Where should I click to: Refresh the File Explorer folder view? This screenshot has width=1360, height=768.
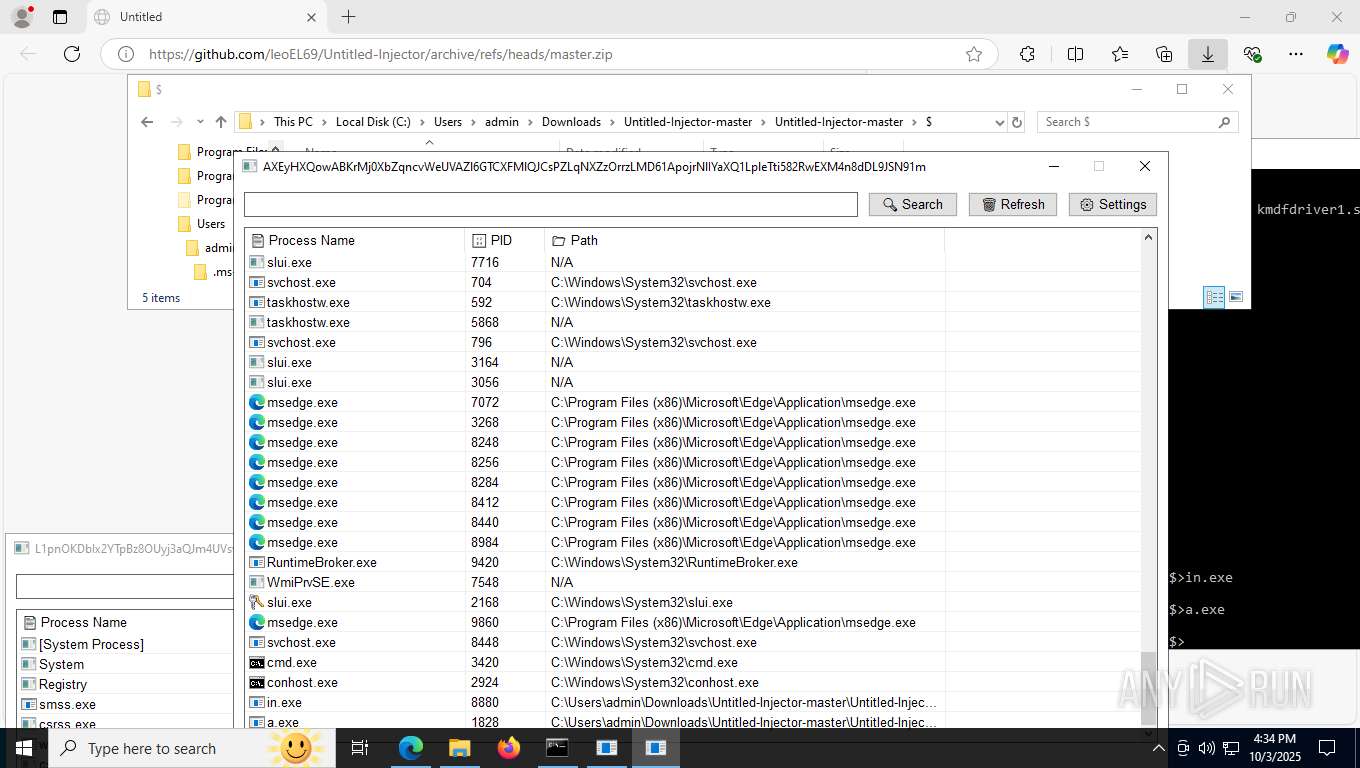[x=1017, y=122]
